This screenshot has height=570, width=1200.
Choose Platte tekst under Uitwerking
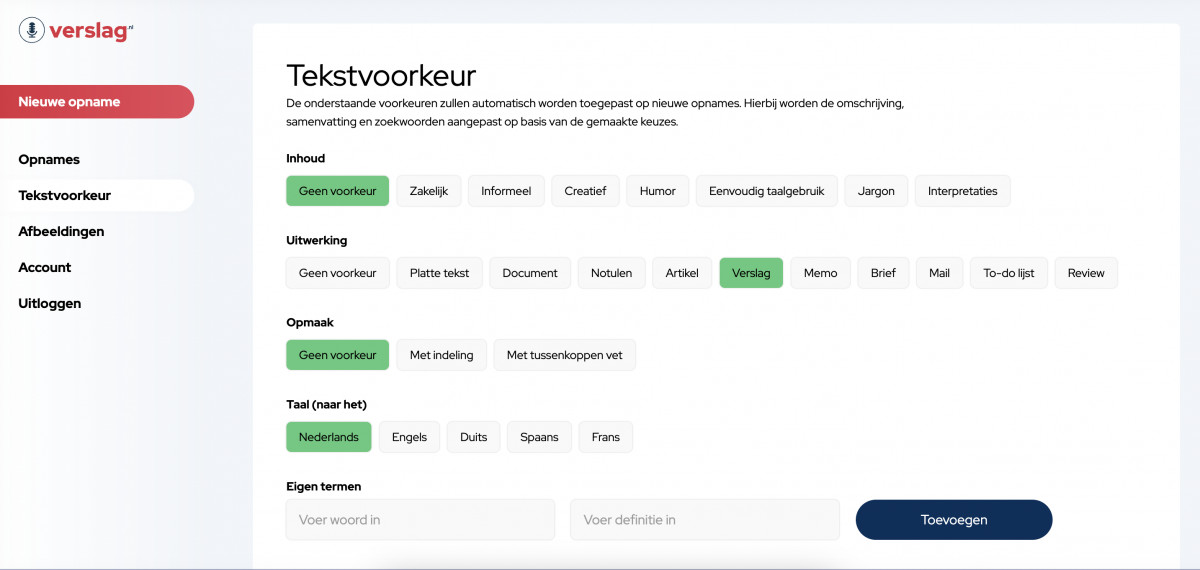pyautogui.click(x=439, y=273)
